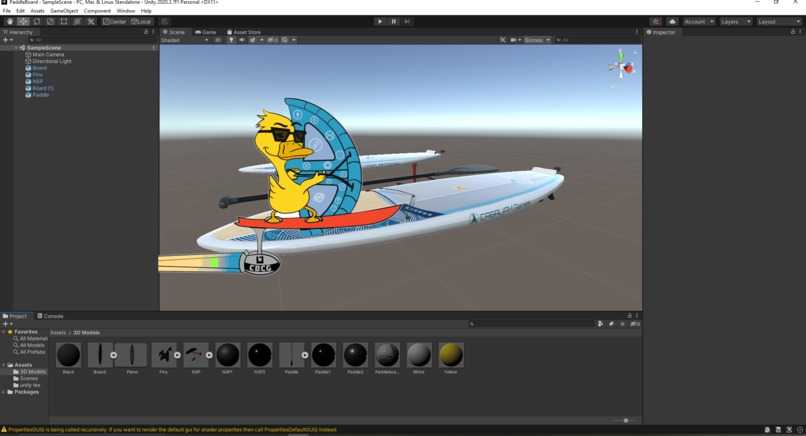Open the Layout dropdown

coord(779,22)
